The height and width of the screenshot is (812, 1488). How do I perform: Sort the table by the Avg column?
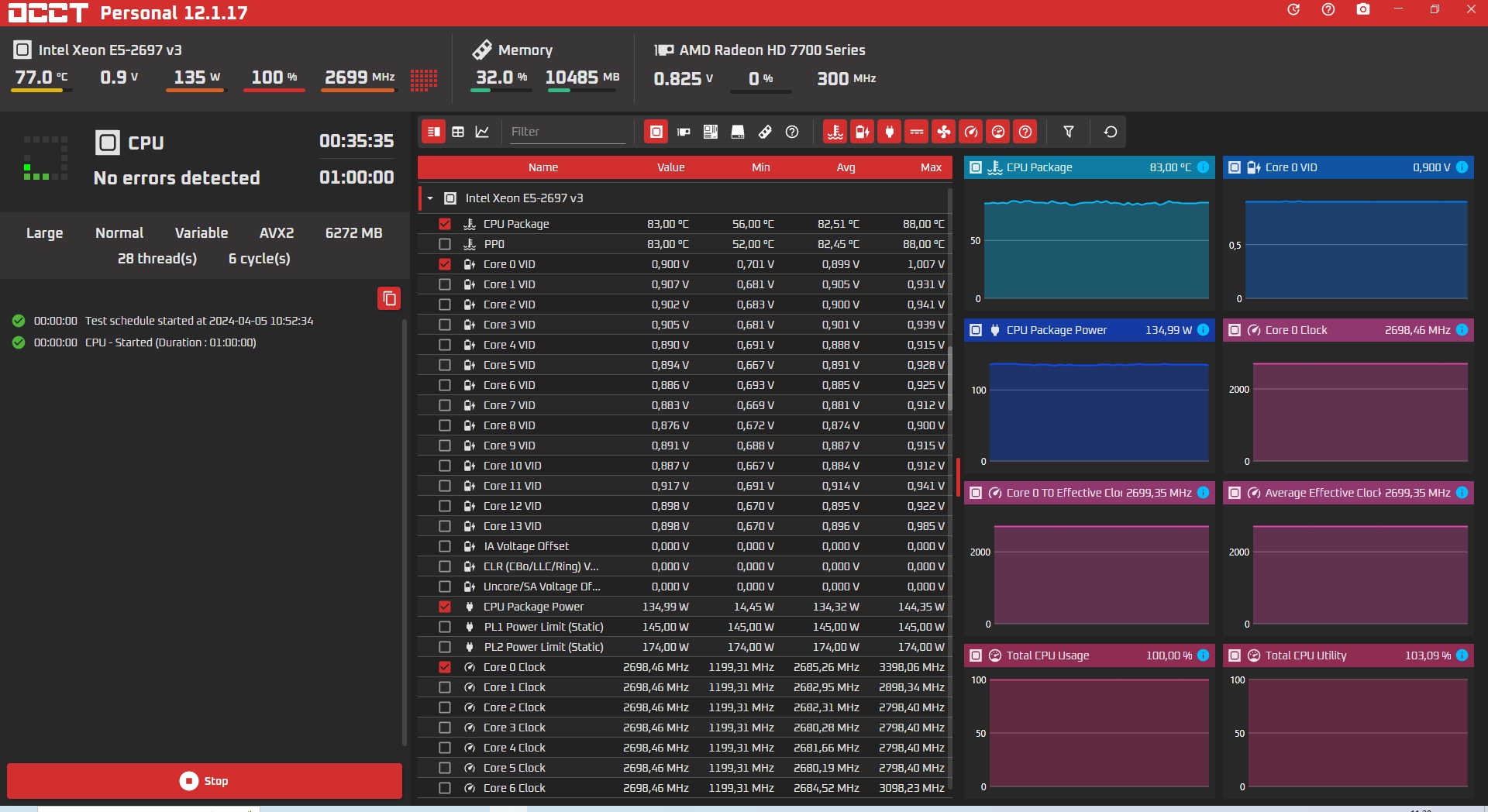[846, 167]
